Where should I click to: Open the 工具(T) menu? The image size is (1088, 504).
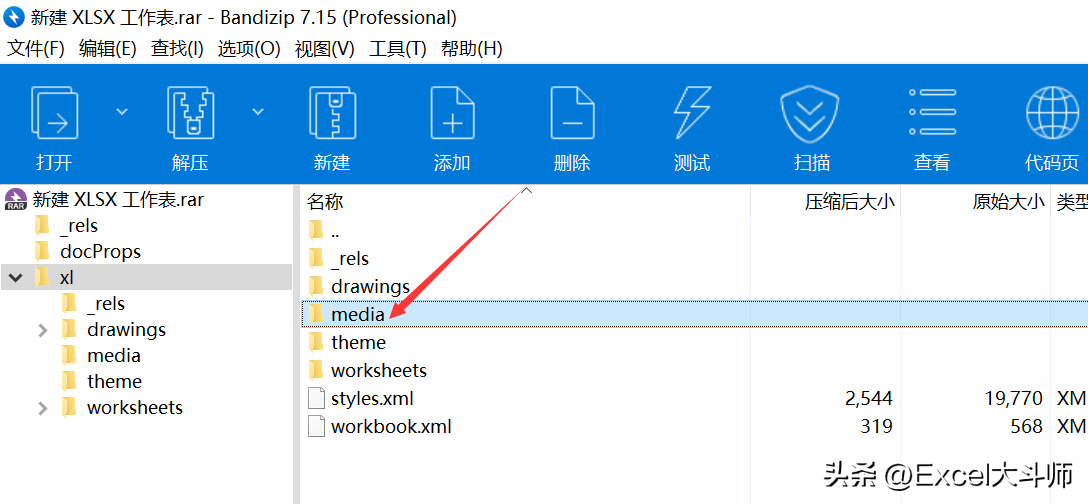pyautogui.click(x=398, y=49)
